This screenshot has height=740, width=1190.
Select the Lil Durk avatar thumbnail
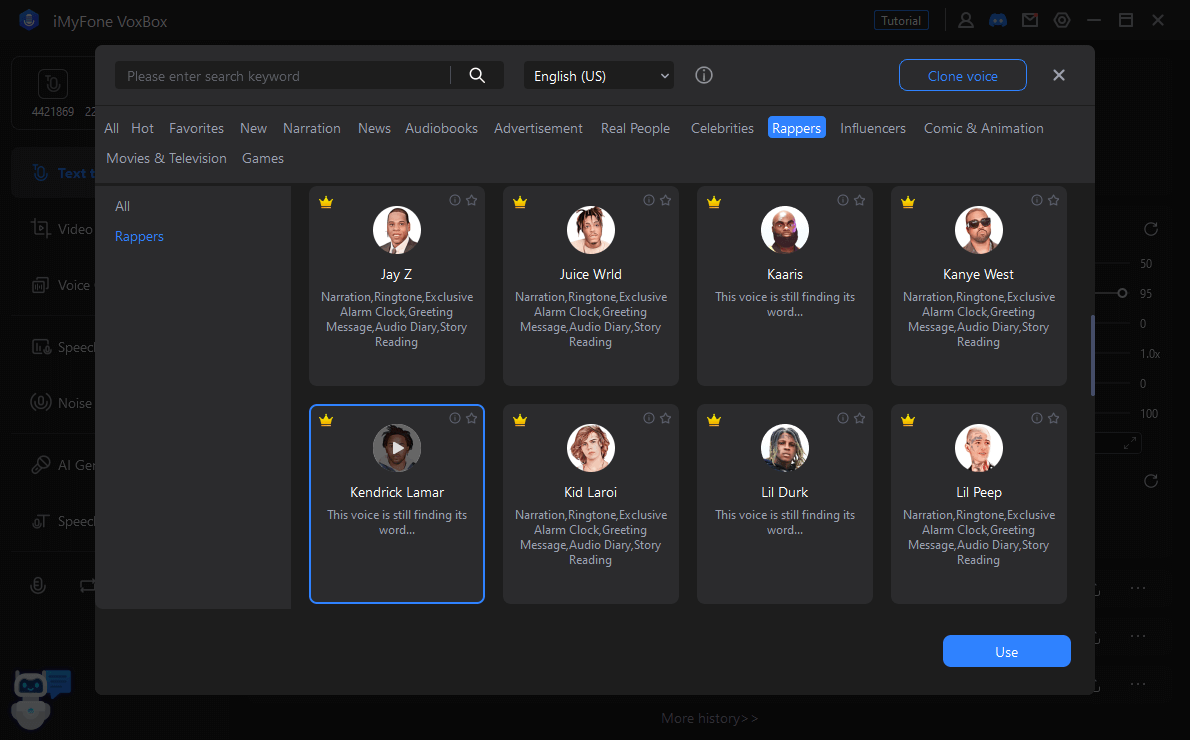(x=785, y=448)
